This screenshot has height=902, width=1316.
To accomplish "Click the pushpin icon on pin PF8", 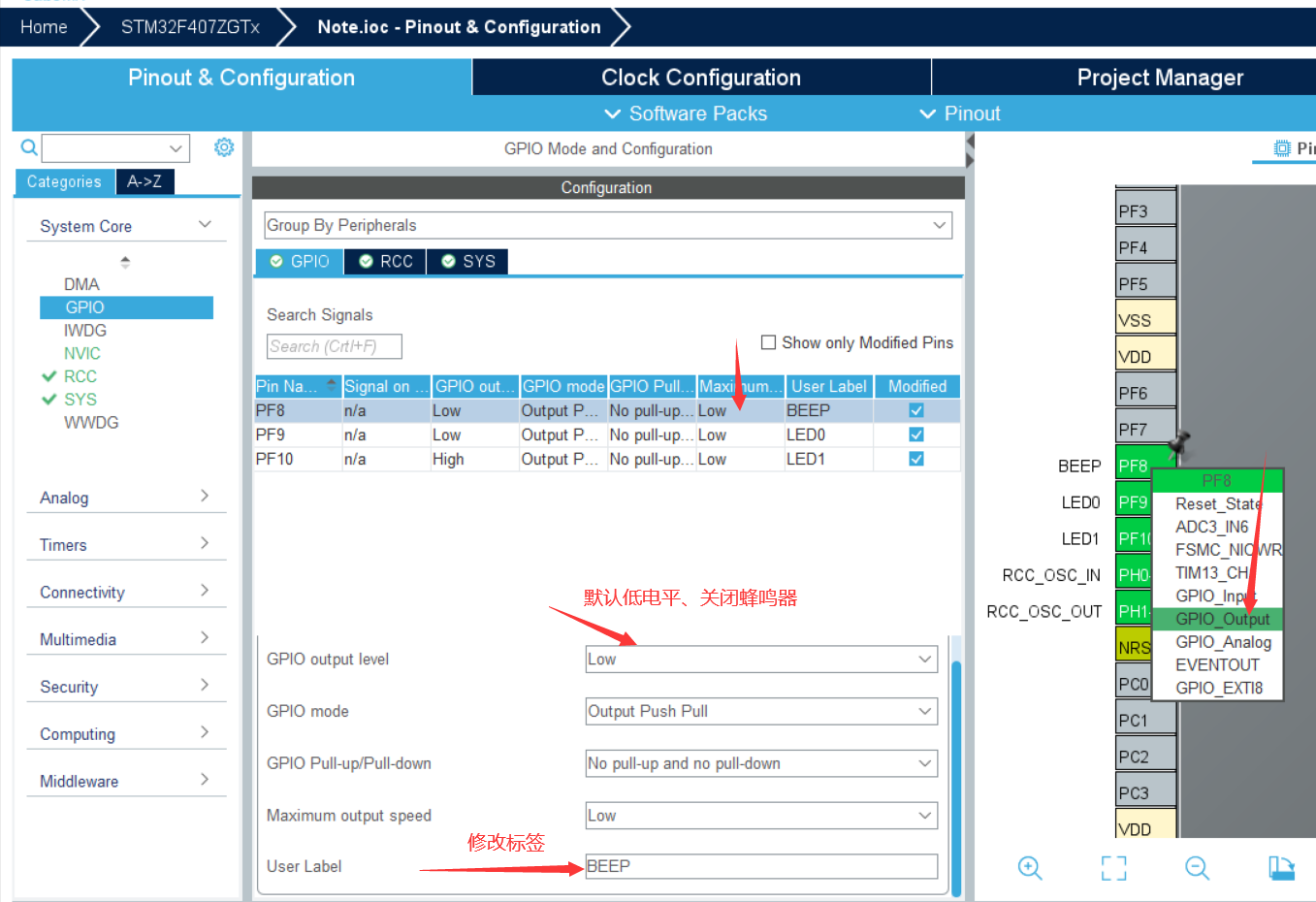I will [x=1179, y=443].
